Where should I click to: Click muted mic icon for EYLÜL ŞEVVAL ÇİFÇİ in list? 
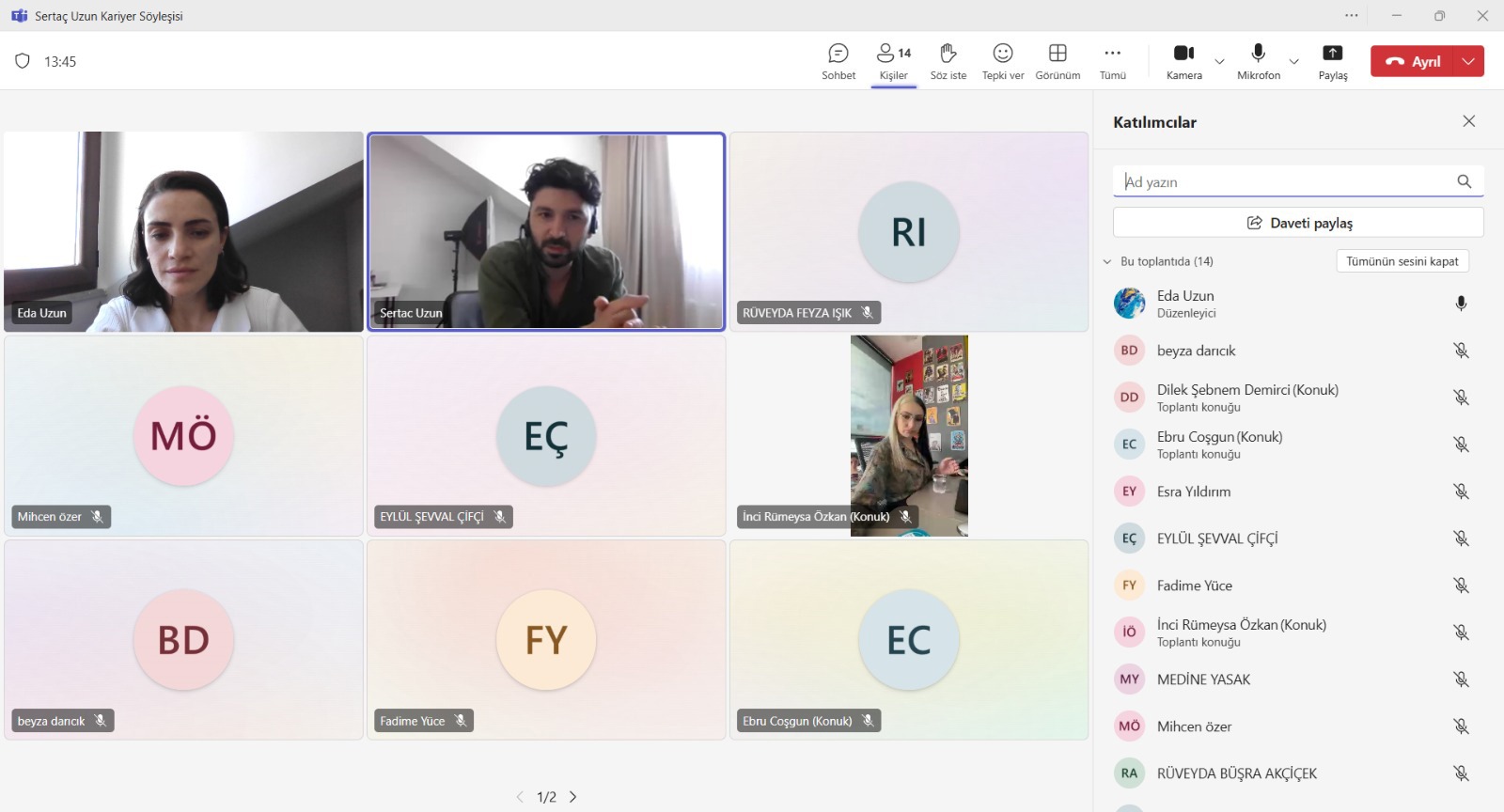[1461, 539]
